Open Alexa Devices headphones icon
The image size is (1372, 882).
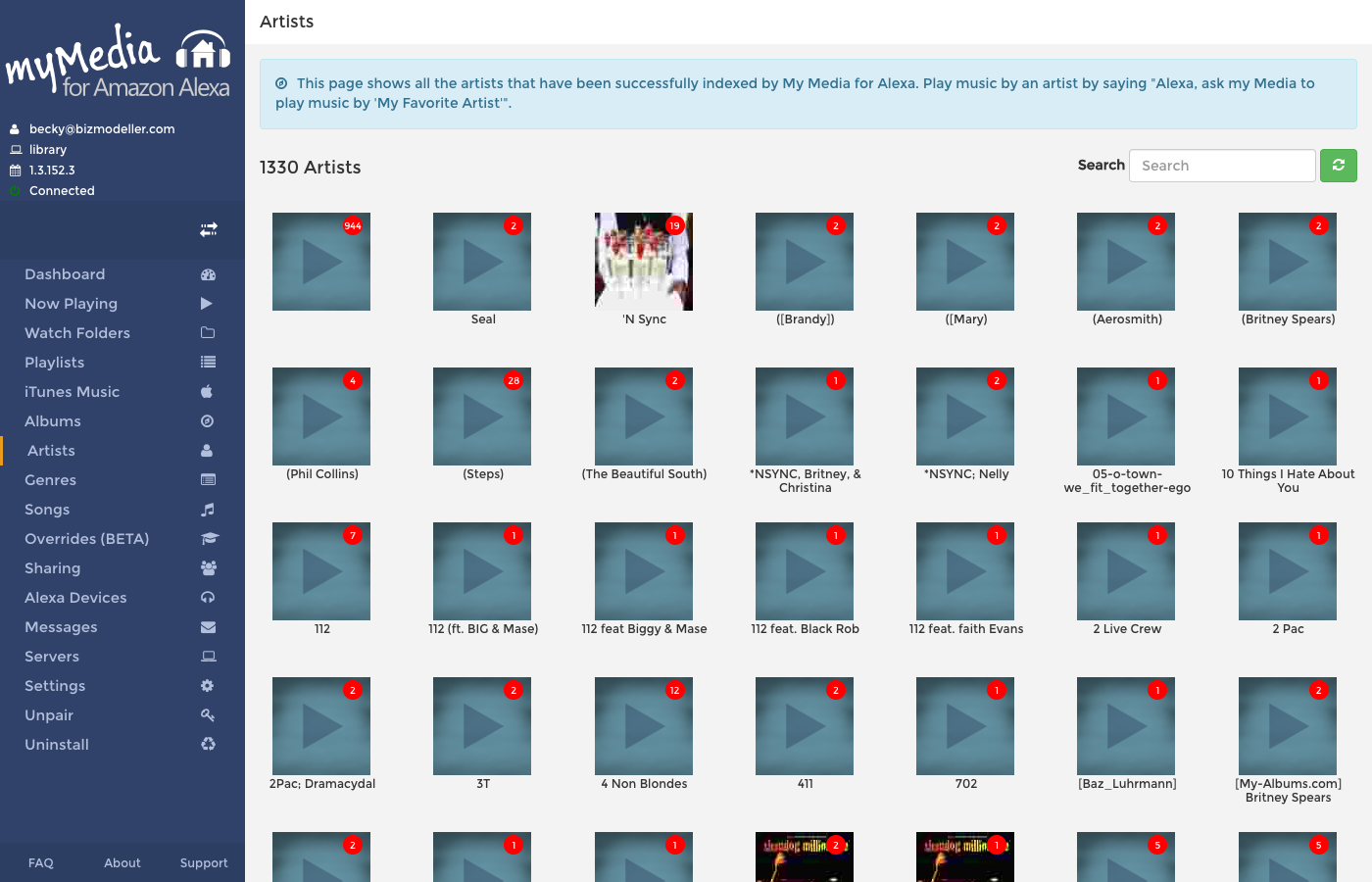pyautogui.click(x=208, y=598)
